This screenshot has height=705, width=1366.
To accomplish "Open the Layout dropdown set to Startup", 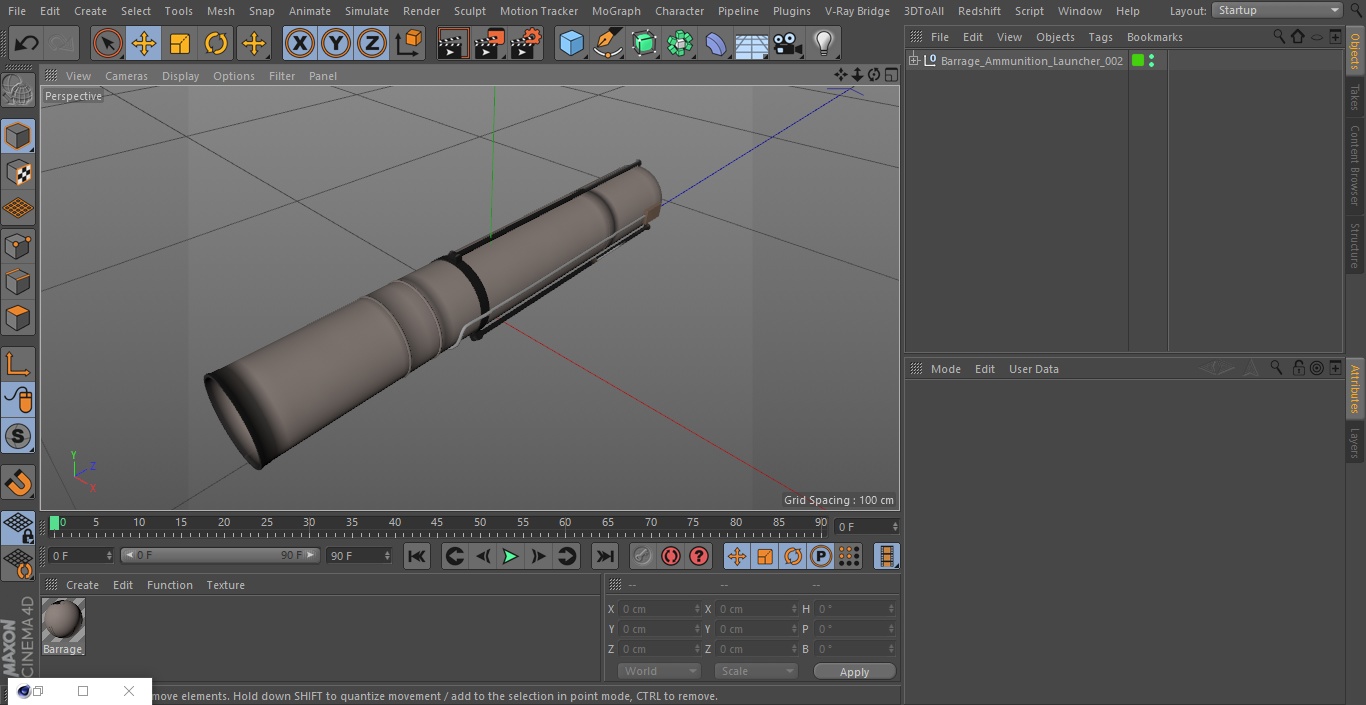I will (x=1277, y=10).
